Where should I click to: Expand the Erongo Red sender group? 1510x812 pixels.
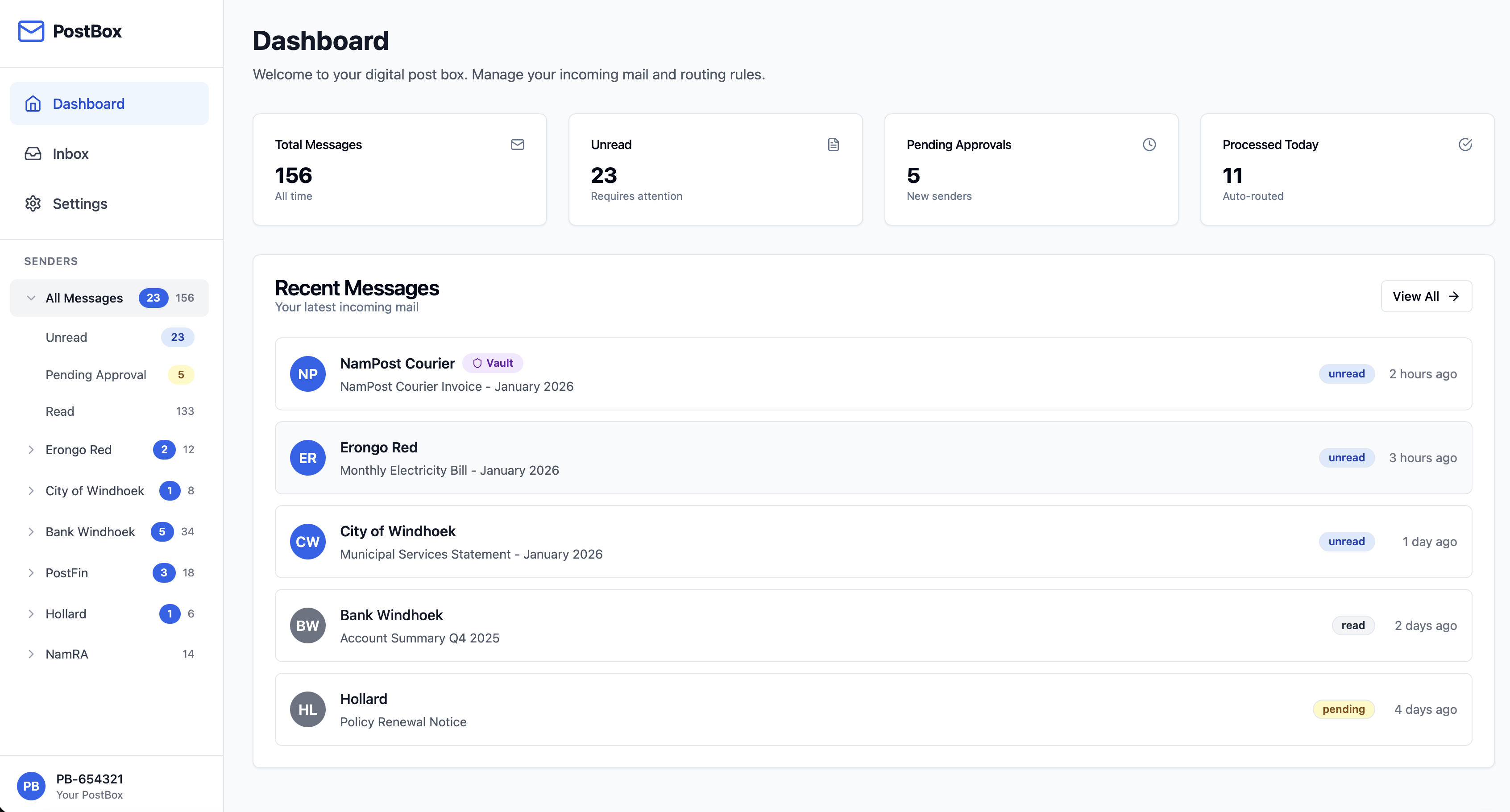[31, 450]
